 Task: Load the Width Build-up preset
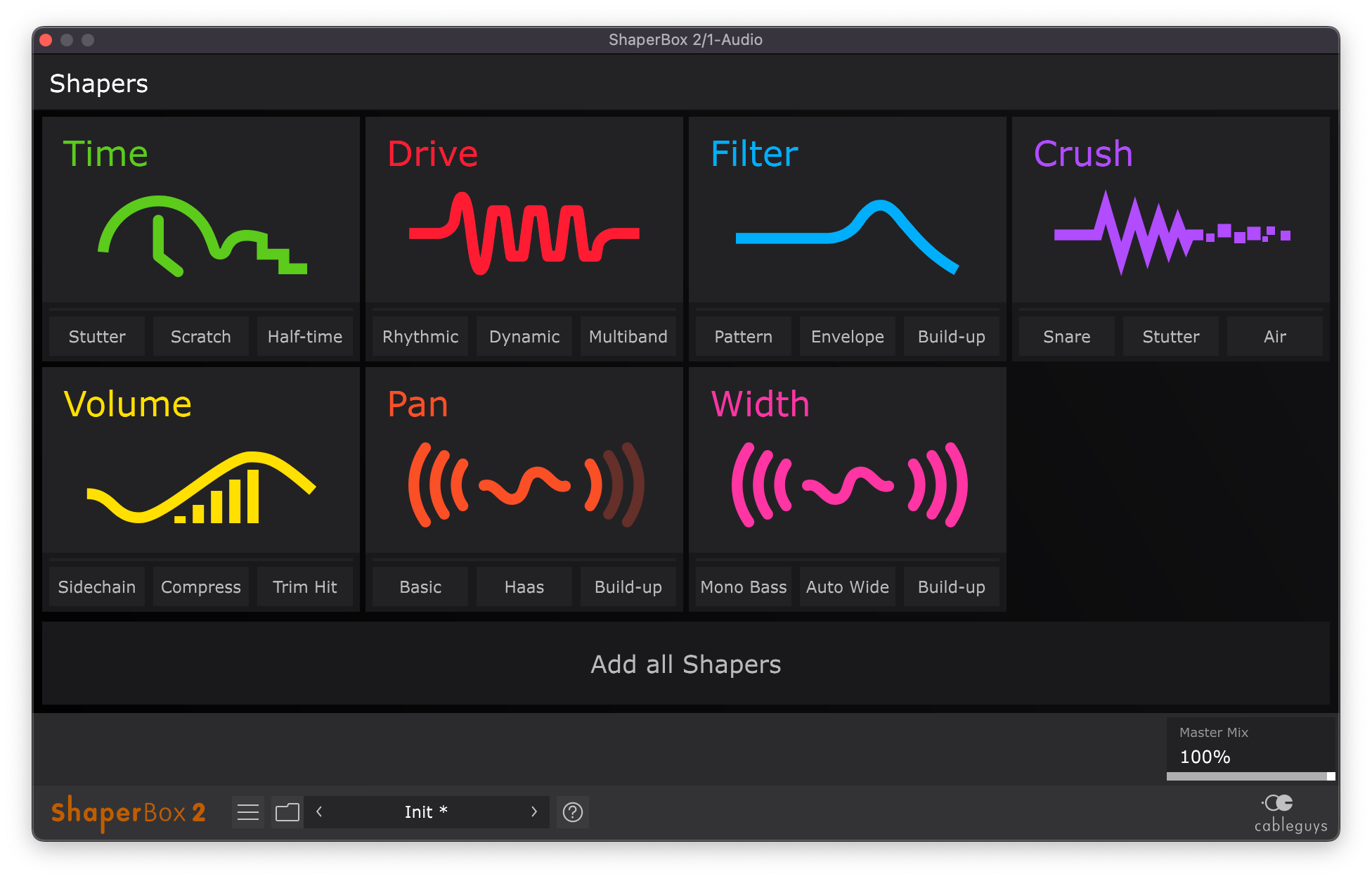coord(952,586)
